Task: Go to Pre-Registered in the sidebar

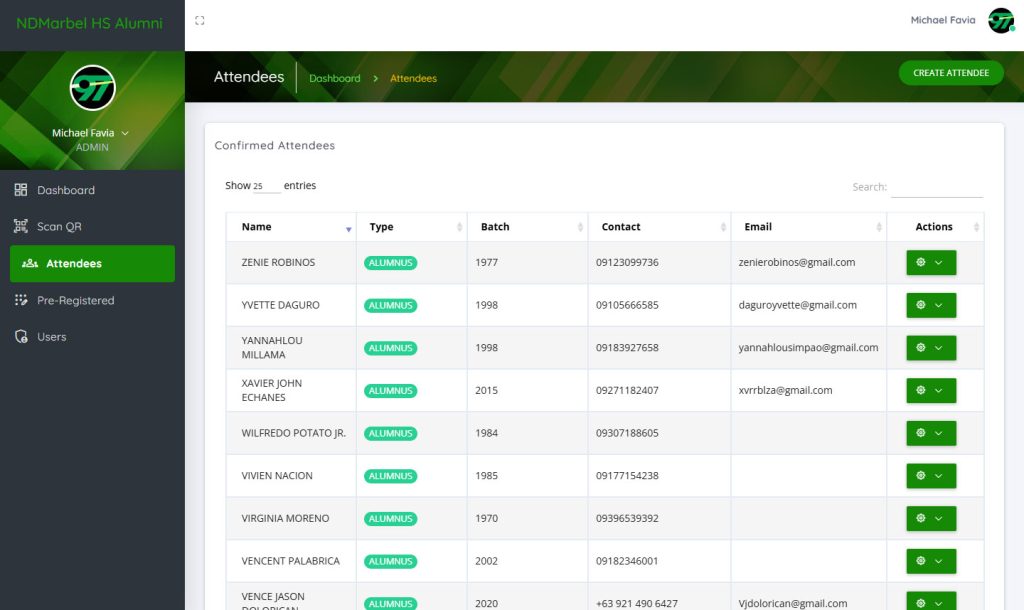Action: point(75,300)
